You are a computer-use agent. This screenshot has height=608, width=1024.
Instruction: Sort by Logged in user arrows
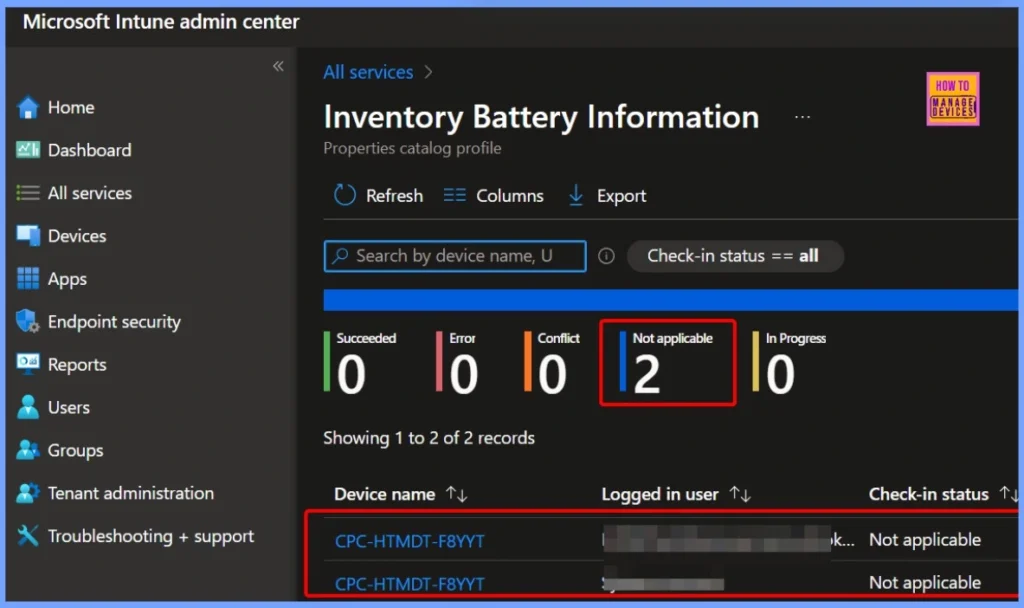[x=740, y=494]
